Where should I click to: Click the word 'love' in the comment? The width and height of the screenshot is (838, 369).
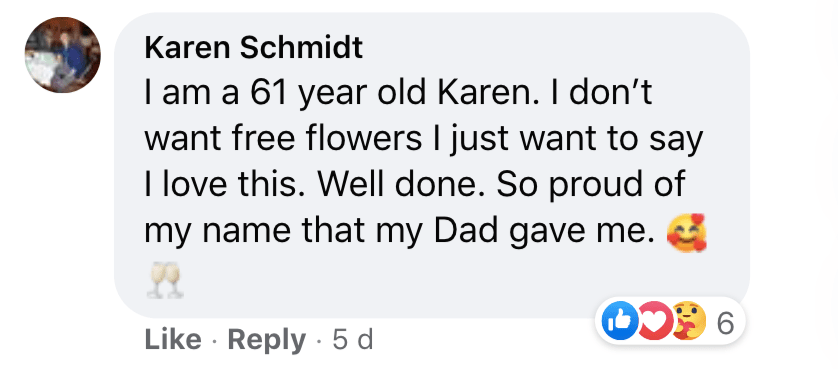[189, 185]
